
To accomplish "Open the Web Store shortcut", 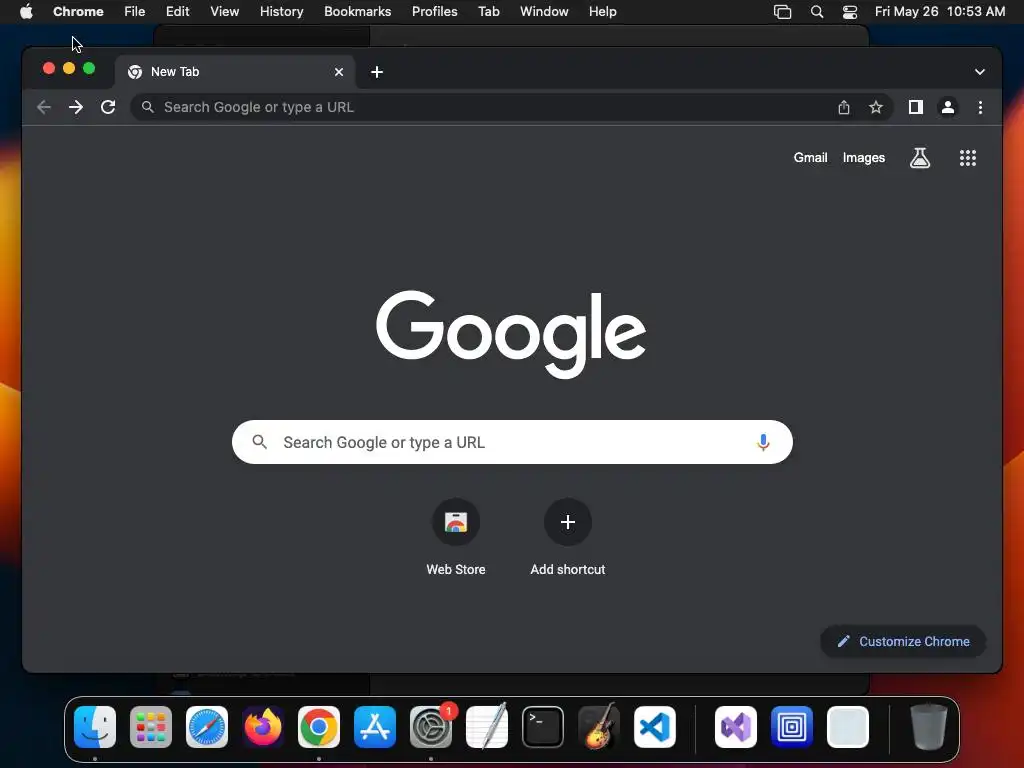I will pos(455,537).
